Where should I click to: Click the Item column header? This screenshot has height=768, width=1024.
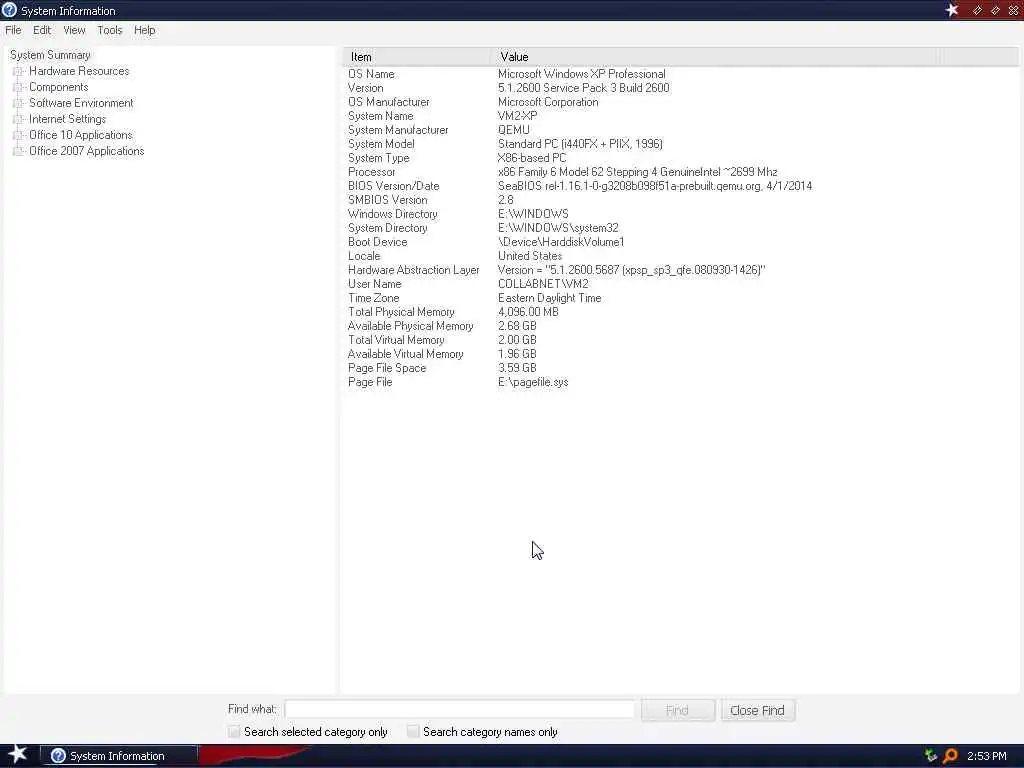point(417,57)
